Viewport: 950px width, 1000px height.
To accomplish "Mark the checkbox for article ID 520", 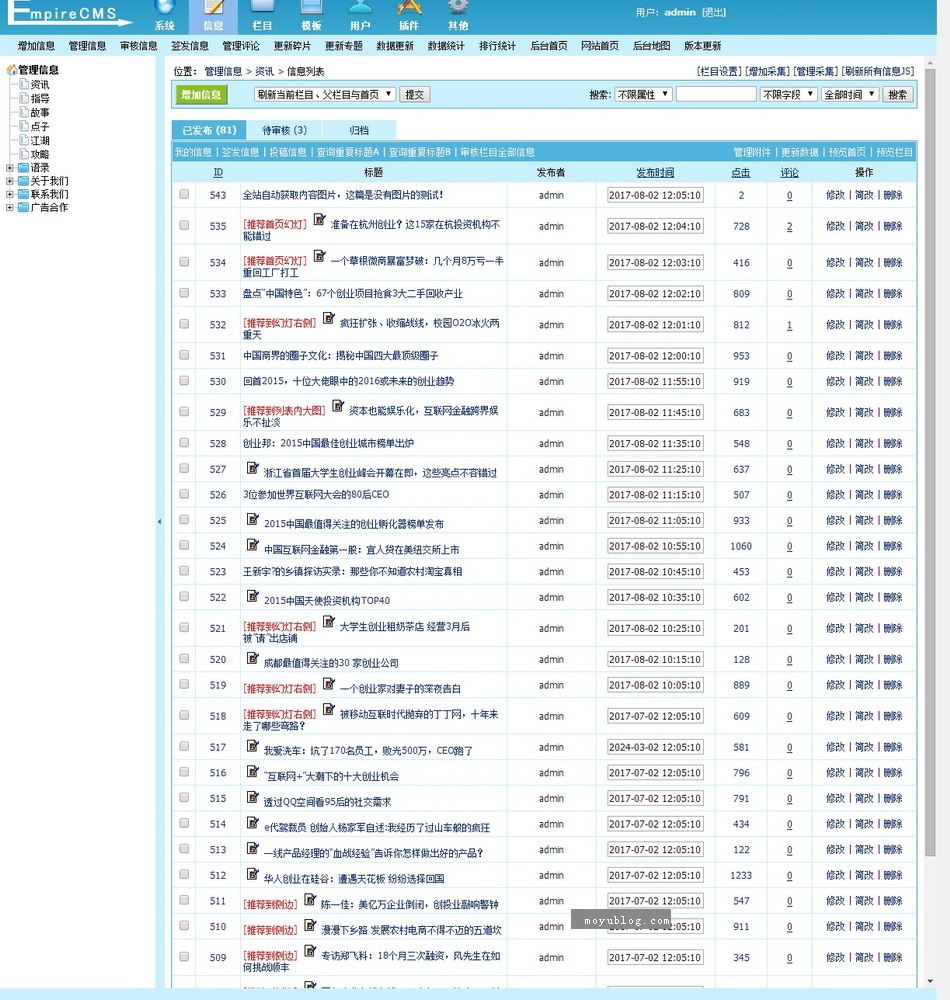I will 184,658.
